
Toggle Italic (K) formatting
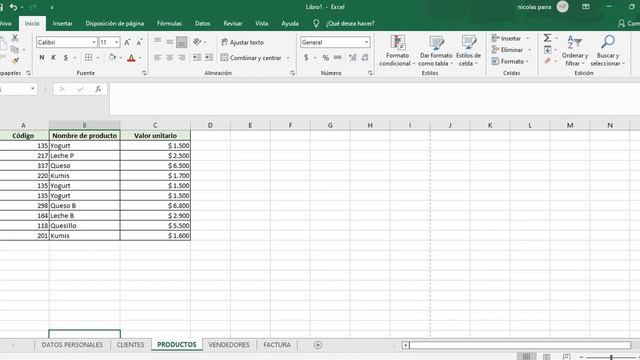pyautogui.click(x=53, y=58)
